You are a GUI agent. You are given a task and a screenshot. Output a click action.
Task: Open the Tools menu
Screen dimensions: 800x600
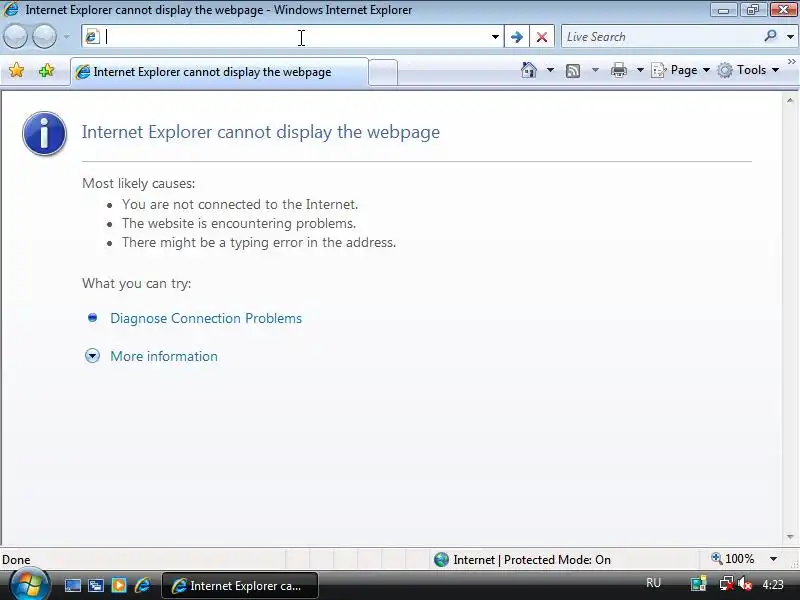pyautogui.click(x=748, y=70)
